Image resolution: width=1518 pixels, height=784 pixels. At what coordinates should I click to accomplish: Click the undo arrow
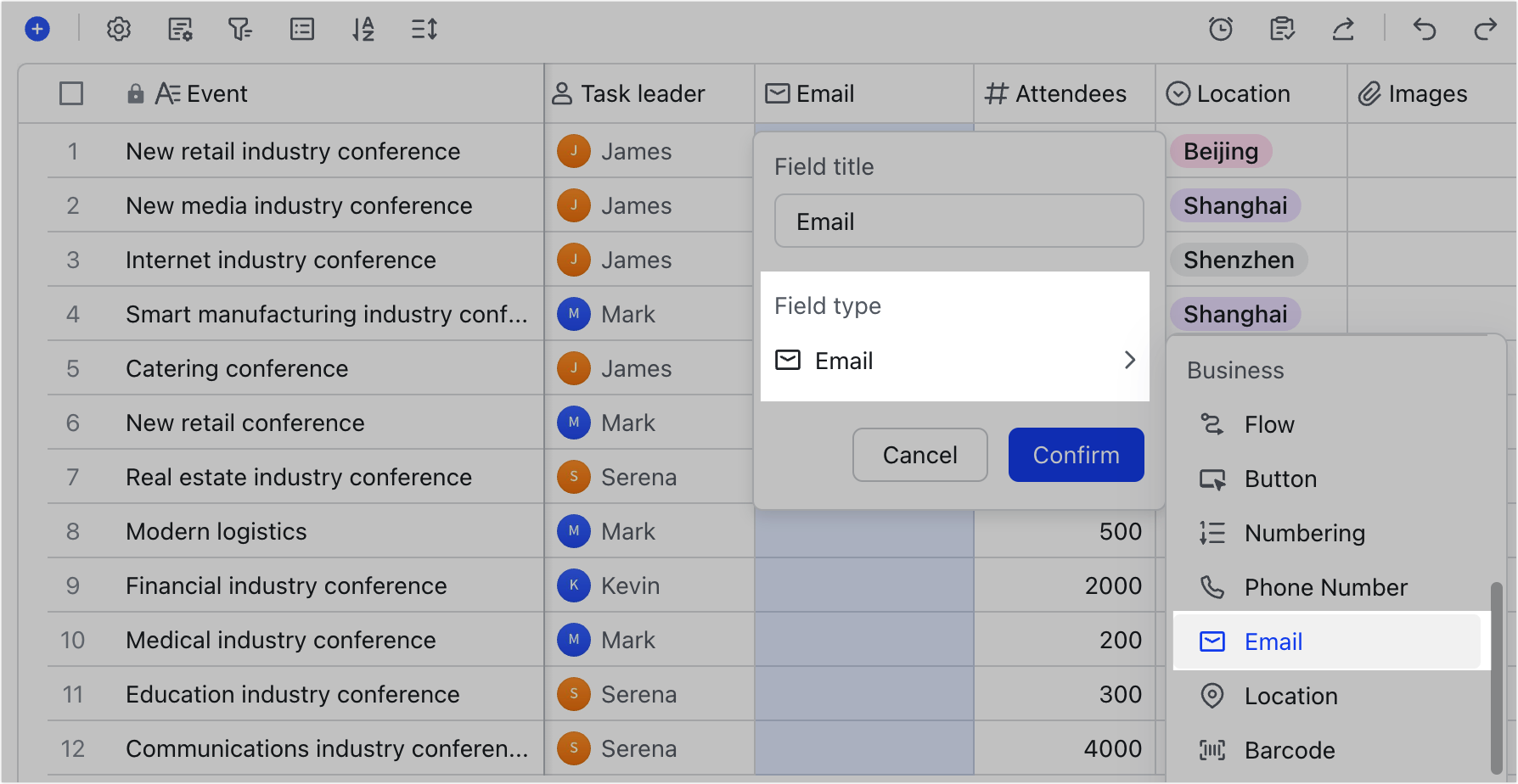coord(1425,30)
